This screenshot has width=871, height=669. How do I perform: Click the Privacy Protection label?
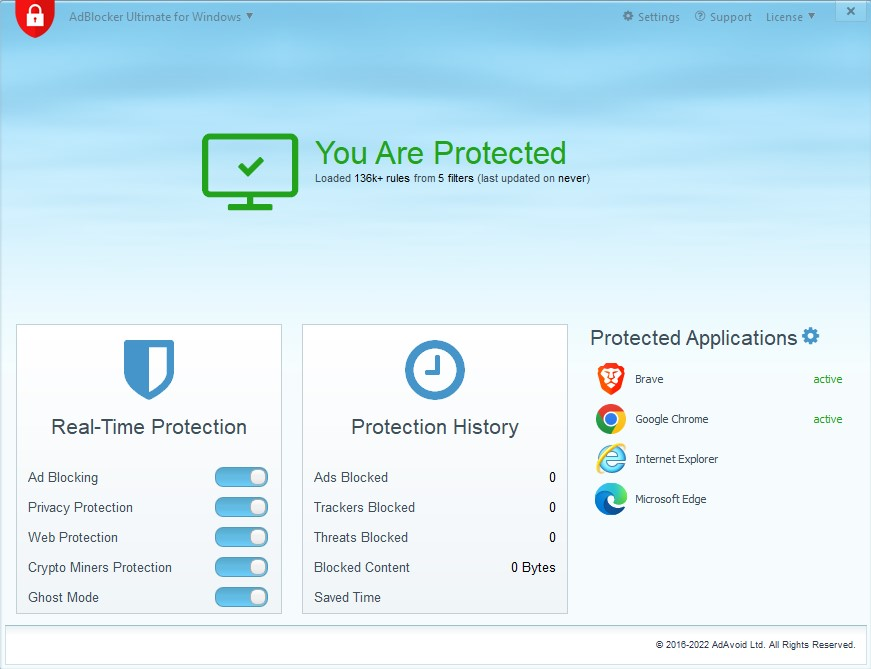tap(80, 507)
